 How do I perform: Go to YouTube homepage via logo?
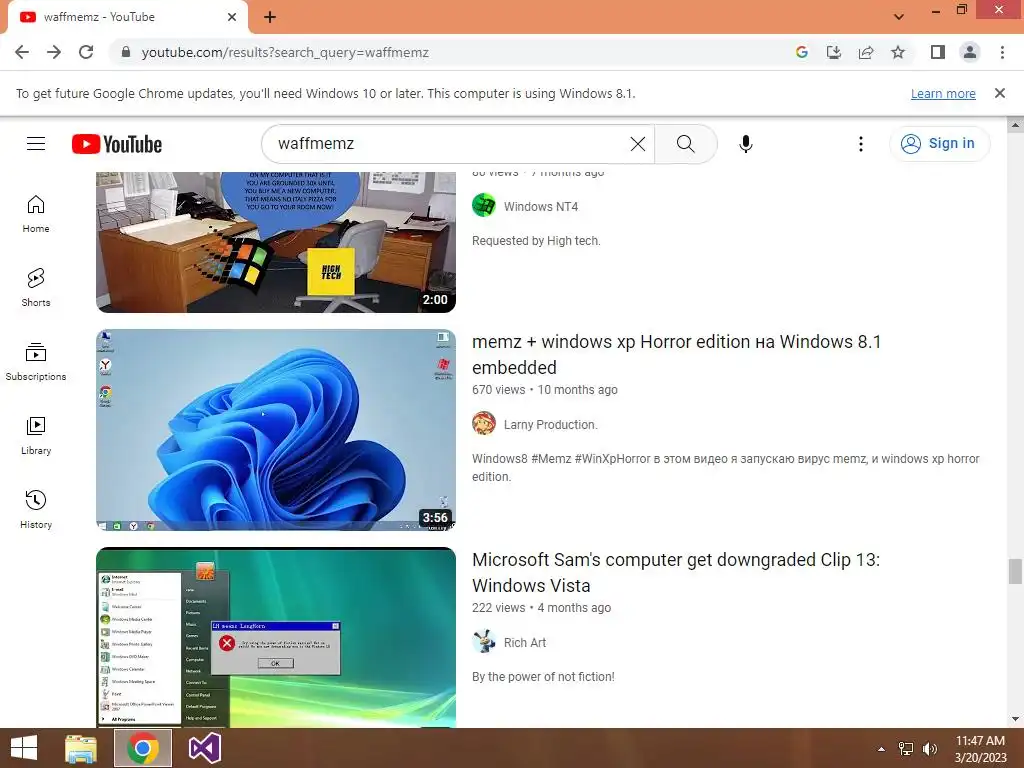pos(117,144)
